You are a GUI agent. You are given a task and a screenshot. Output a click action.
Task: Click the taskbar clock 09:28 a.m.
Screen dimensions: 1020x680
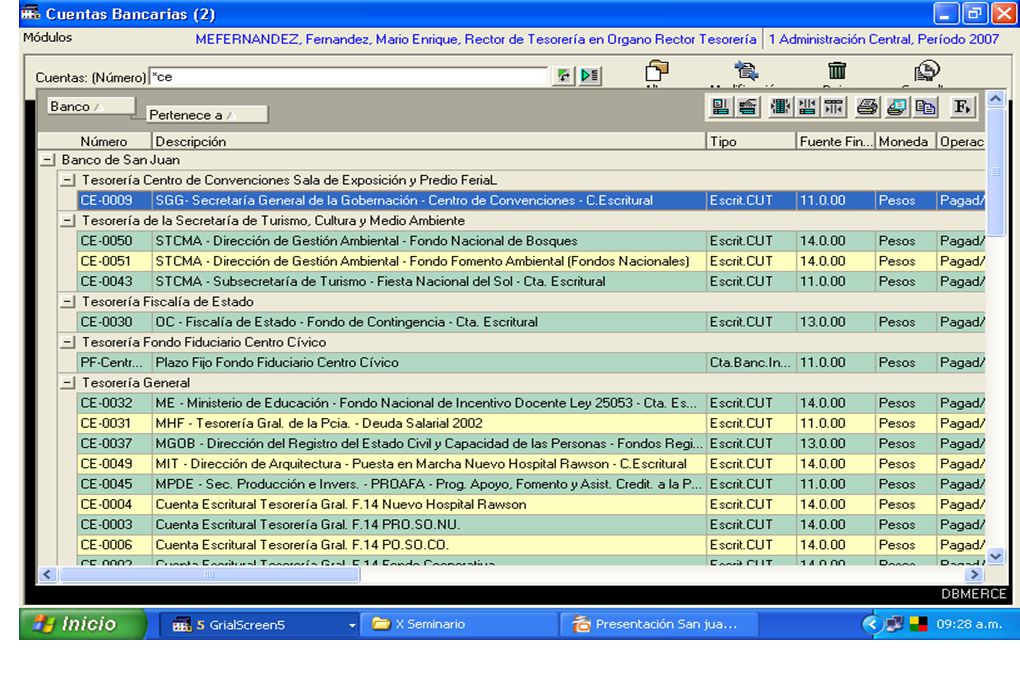(969, 625)
